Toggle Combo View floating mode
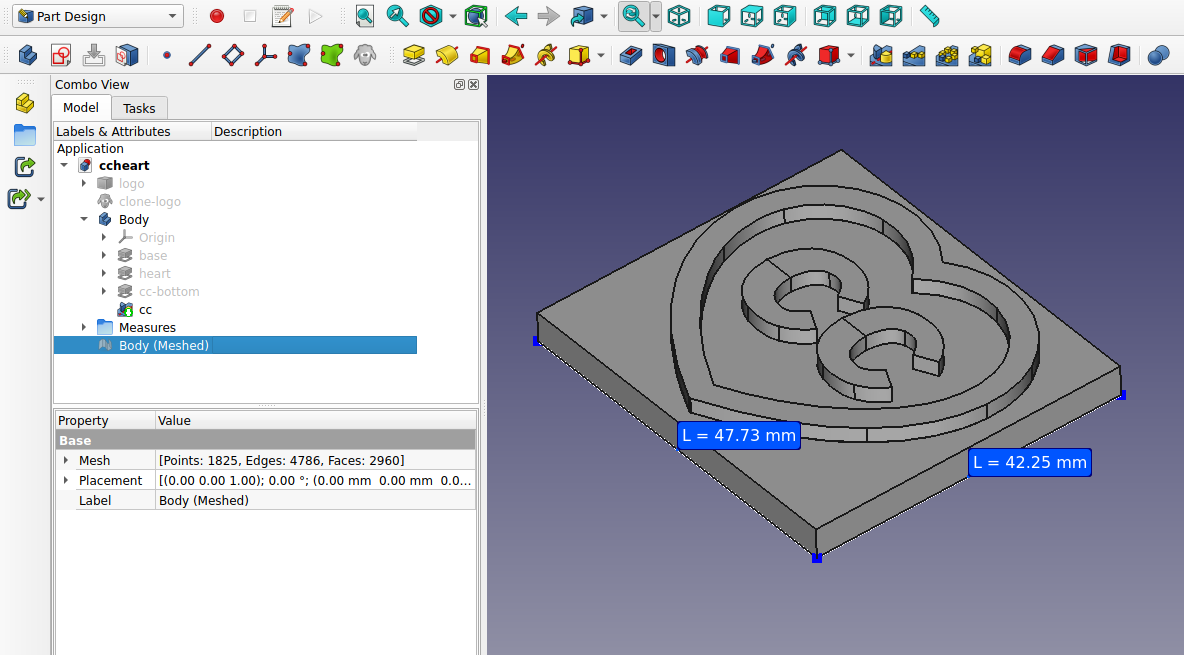This screenshot has height=655, width=1184. coord(459,85)
